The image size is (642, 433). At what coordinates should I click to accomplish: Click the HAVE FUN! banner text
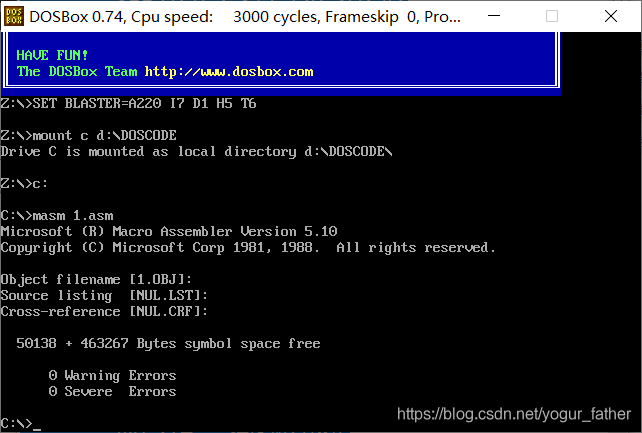[x=52, y=55]
